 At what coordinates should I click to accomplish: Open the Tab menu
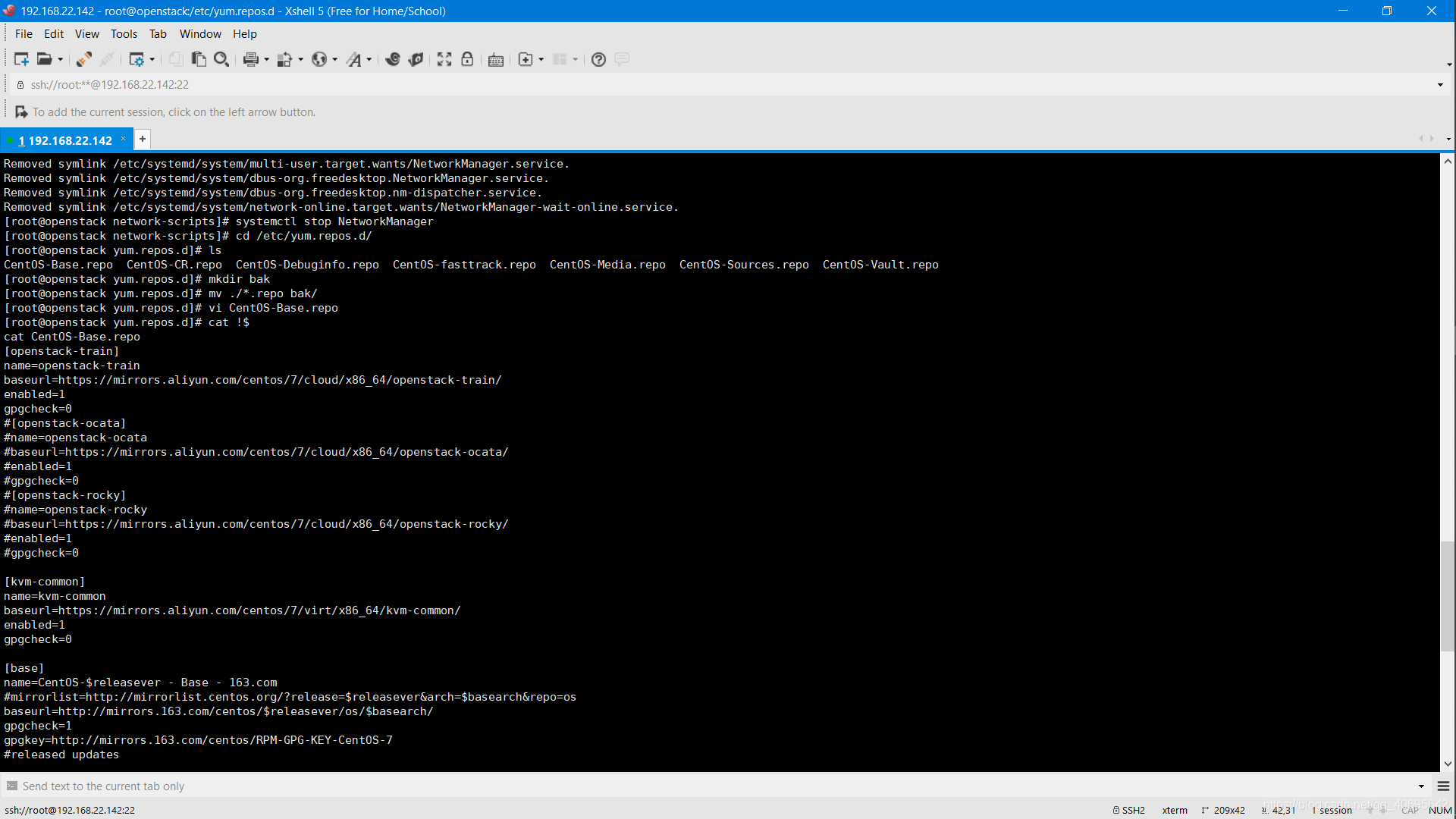[x=158, y=34]
